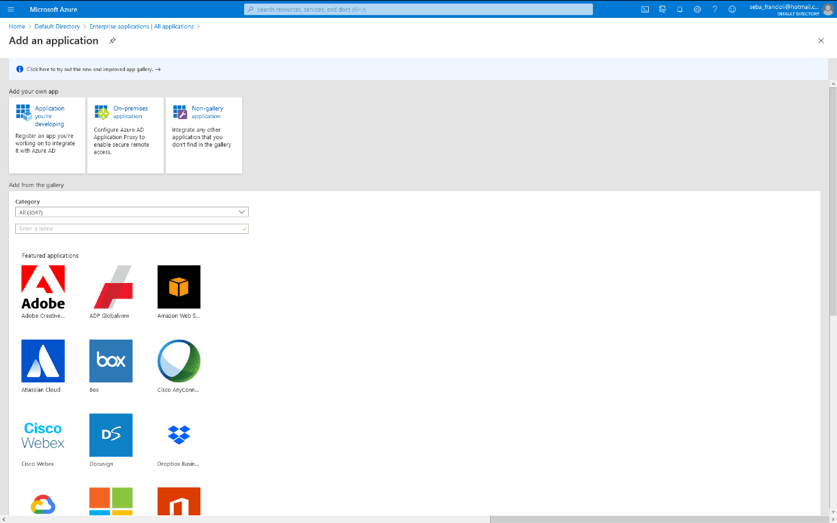Open the notifications bell
This screenshot has width=837, height=523.
pyautogui.click(x=680, y=10)
